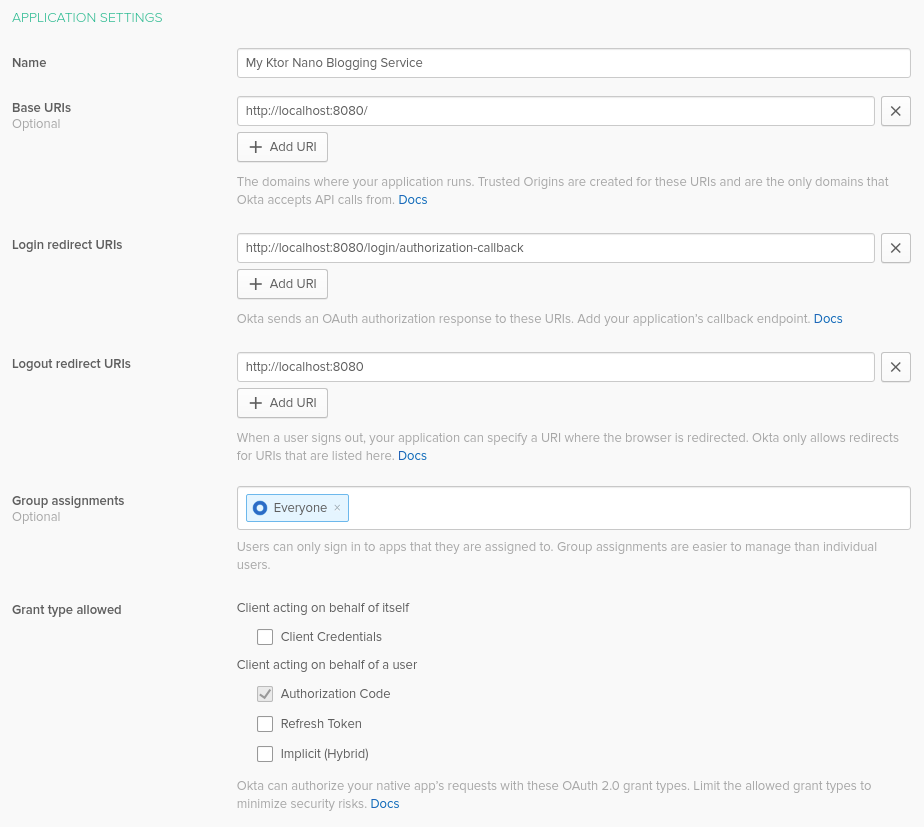Focus the Login redirect URIs input field
The image size is (924, 827).
[555, 248]
